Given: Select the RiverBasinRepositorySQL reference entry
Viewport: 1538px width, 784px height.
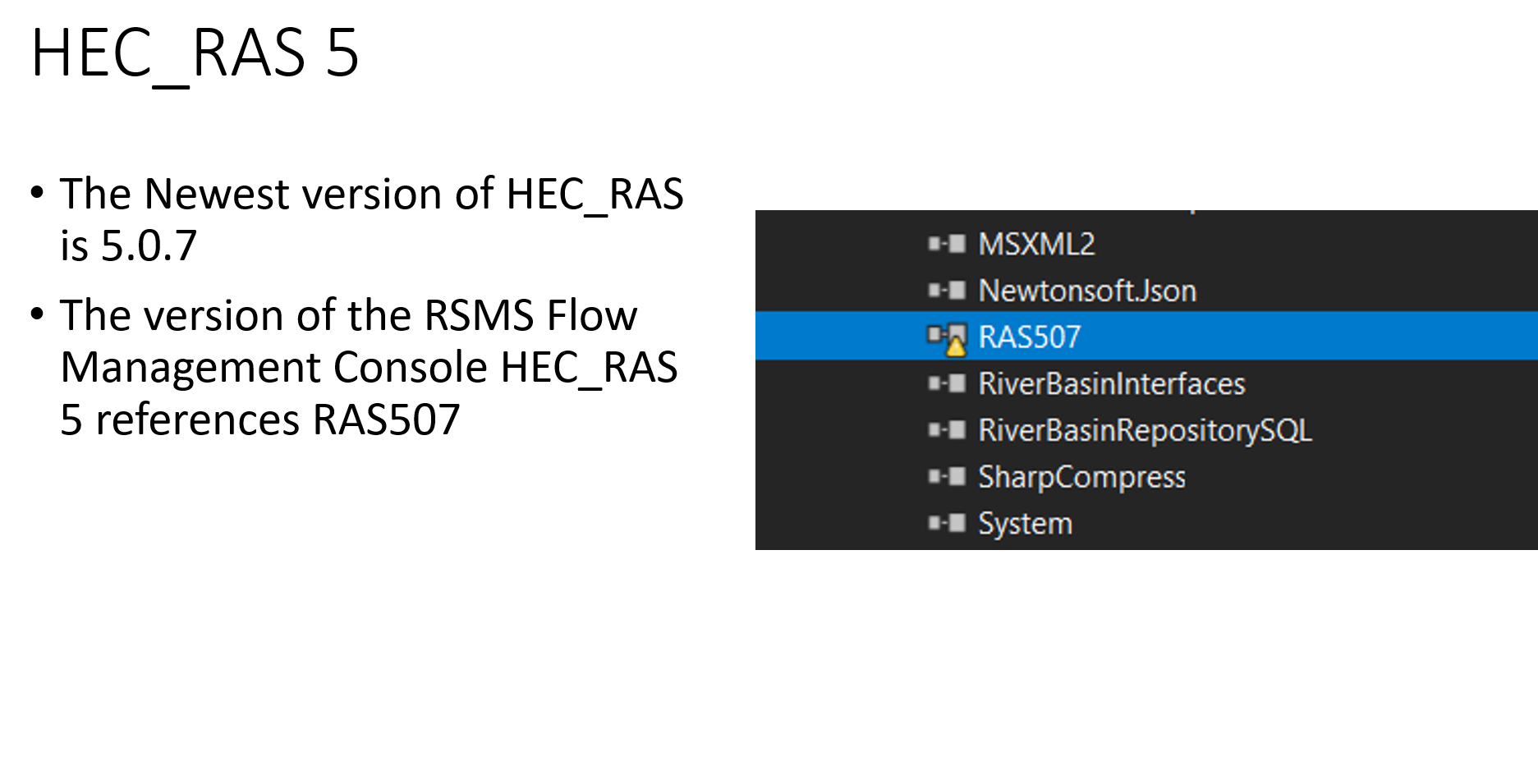Looking at the screenshot, I should [1145, 430].
